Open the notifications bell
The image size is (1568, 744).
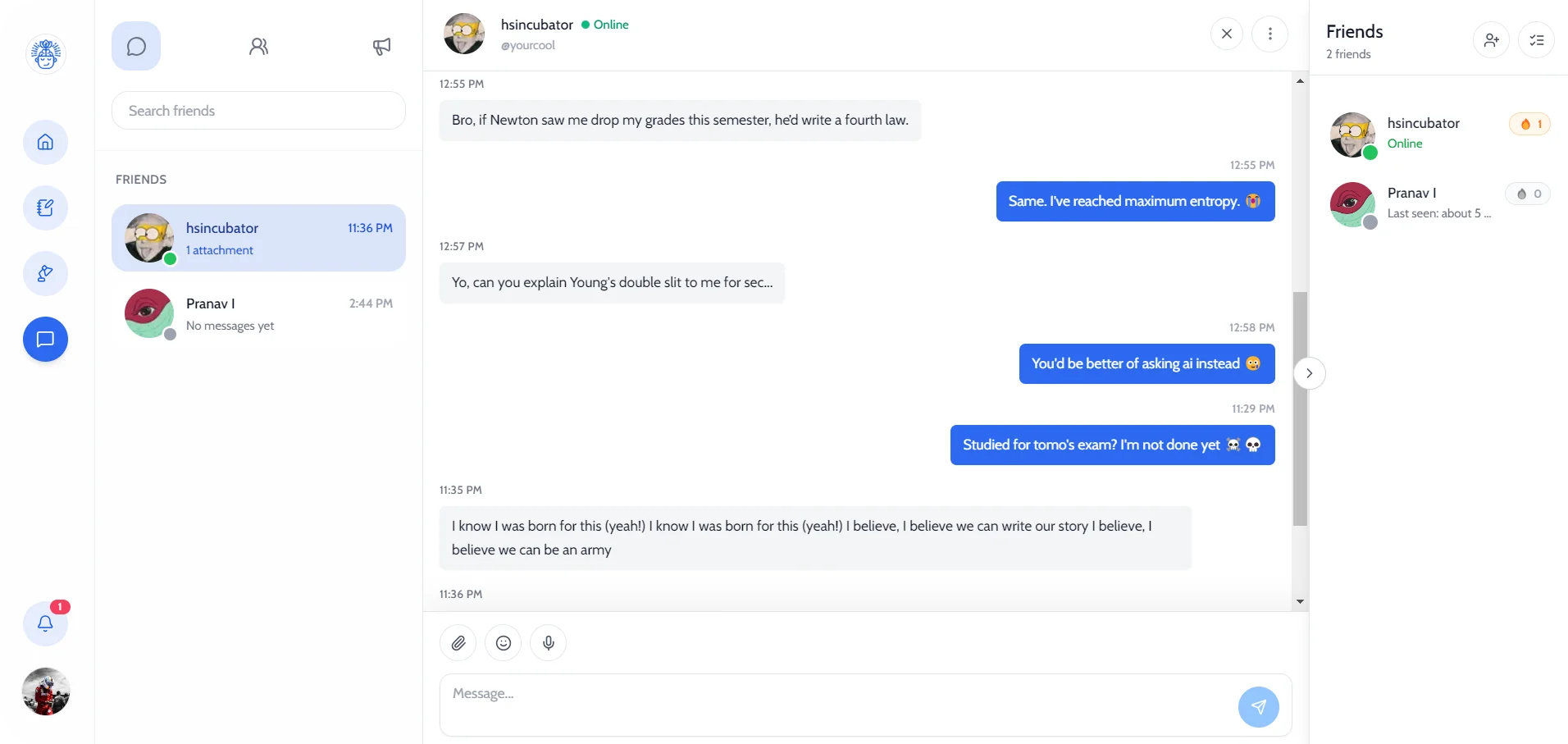45,623
